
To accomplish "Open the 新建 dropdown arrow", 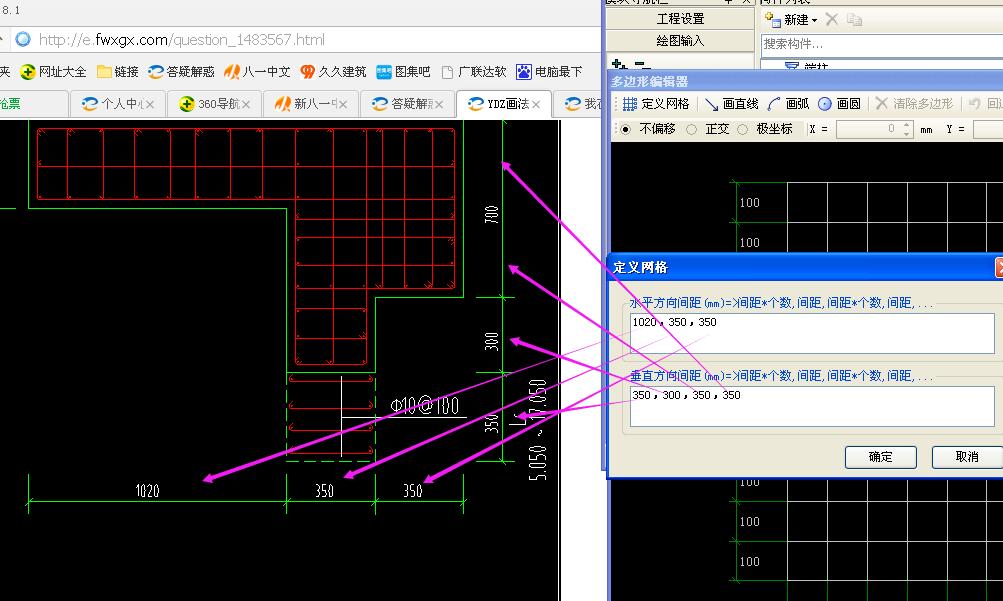I will click(814, 20).
